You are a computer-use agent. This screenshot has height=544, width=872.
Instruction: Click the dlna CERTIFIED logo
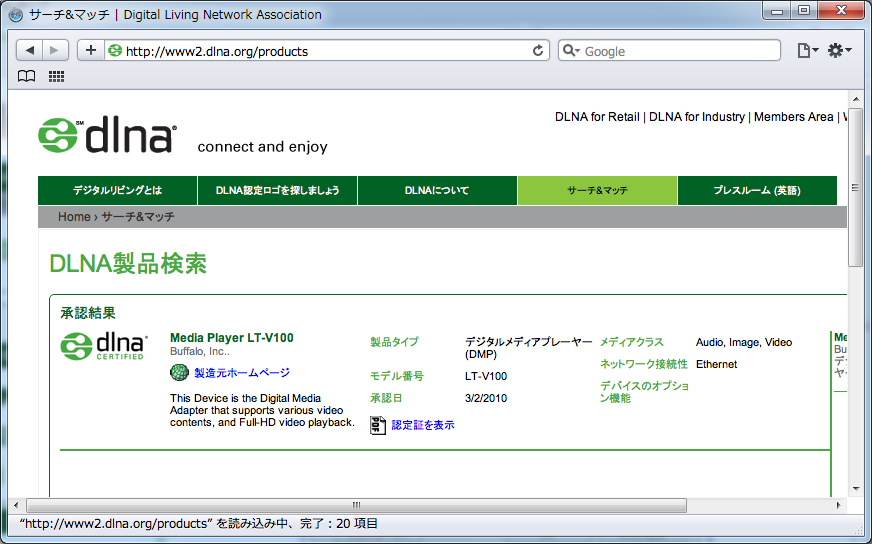click(104, 346)
